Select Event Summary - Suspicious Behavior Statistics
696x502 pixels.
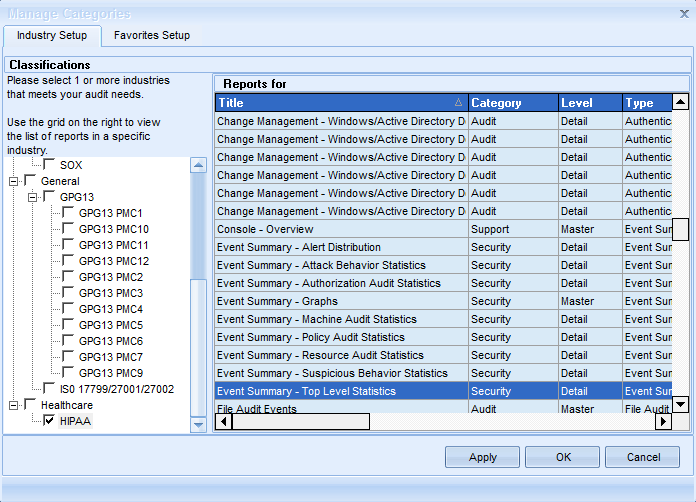[x=443, y=373]
